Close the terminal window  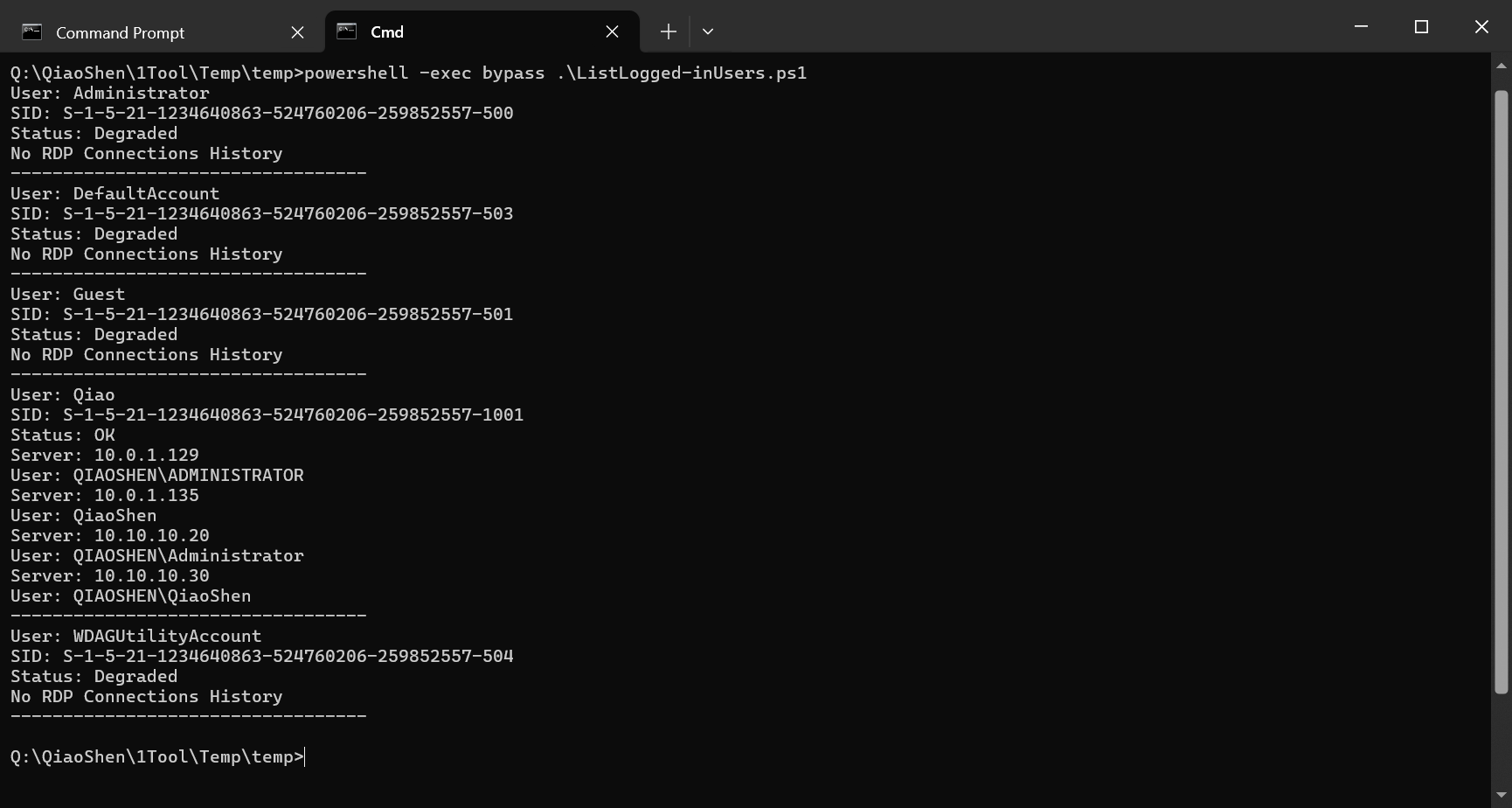(1481, 26)
